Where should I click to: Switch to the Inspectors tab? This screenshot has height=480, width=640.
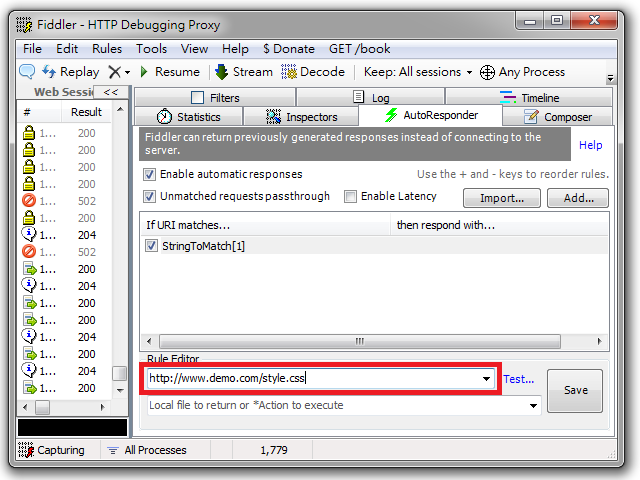tap(301, 117)
